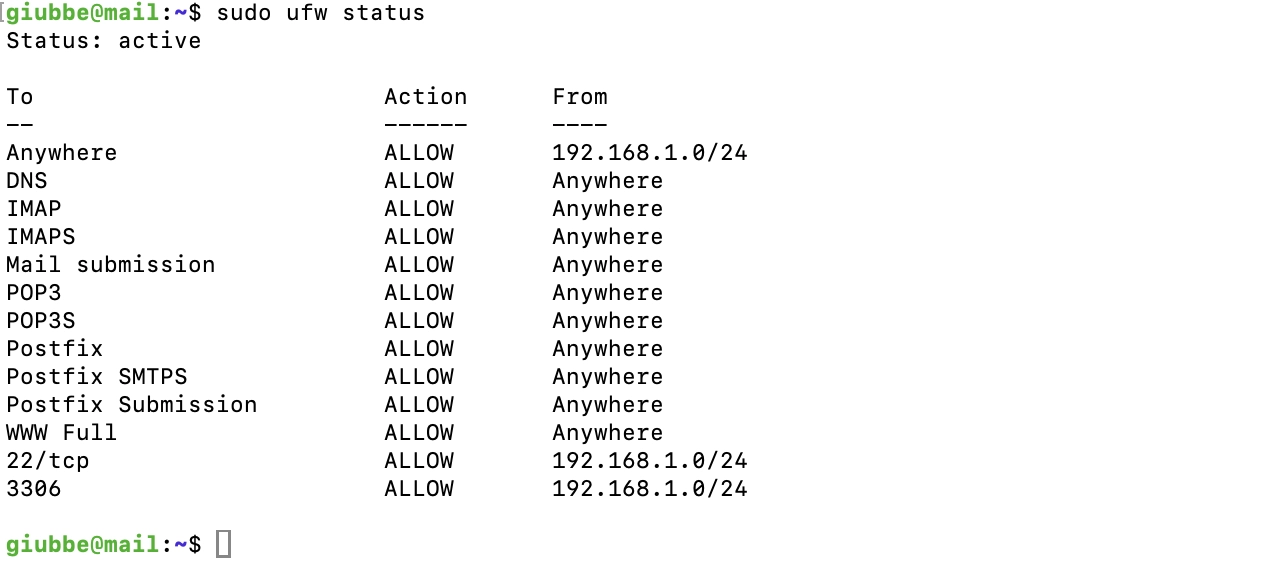Screen dimensions: 1280x570
Task: Click ALLOW in the 3306 row
Action: click(x=418, y=489)
